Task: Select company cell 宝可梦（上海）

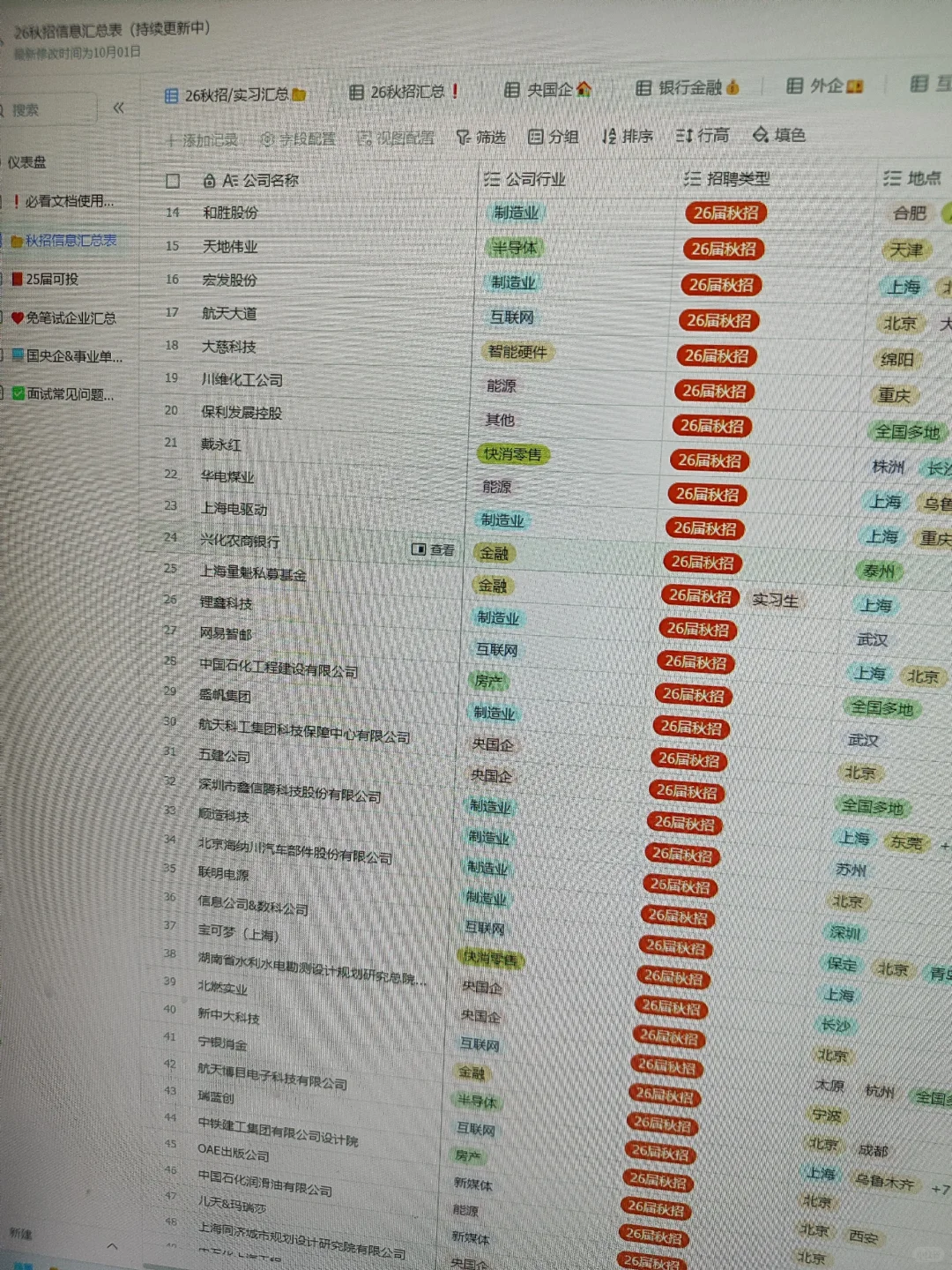Action: tap(238, 933)
